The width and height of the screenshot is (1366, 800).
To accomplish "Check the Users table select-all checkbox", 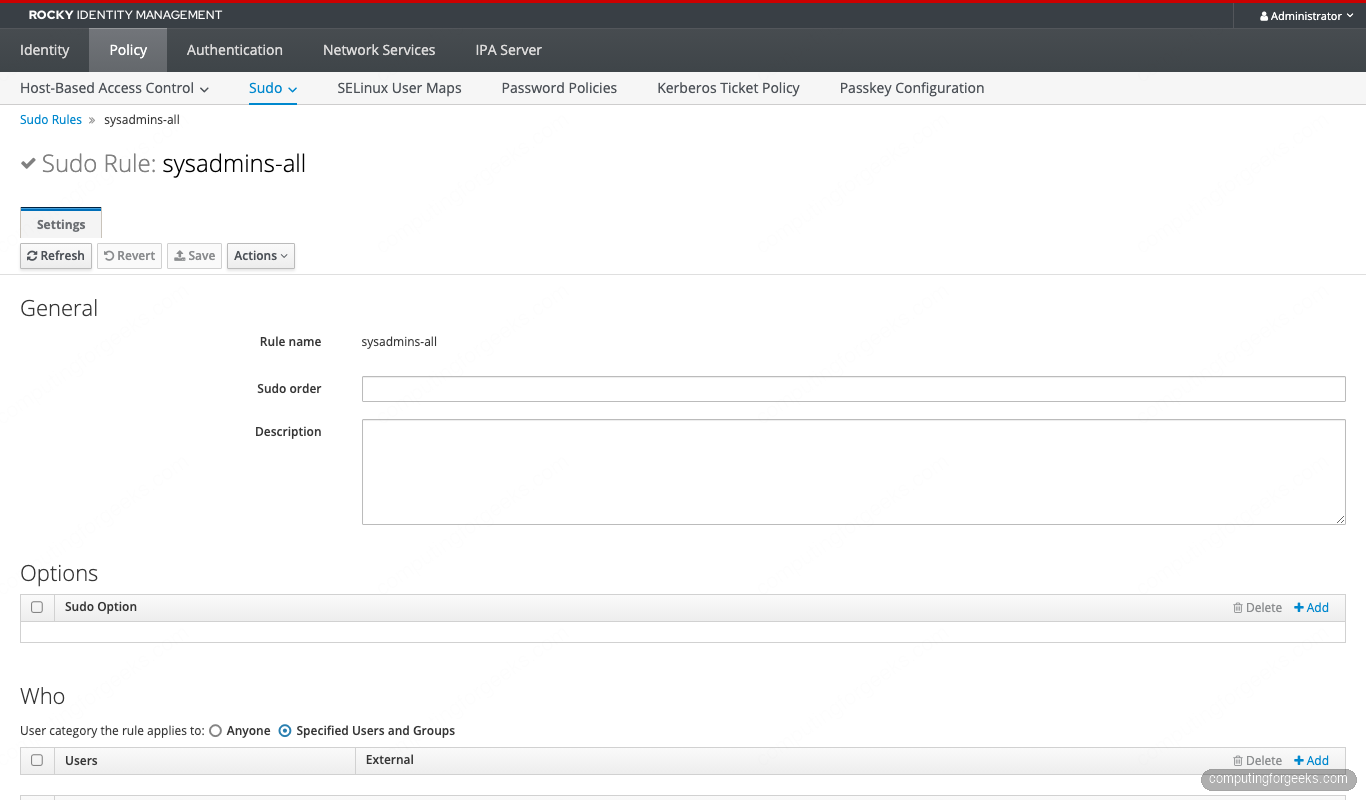I will click(37, 760).
